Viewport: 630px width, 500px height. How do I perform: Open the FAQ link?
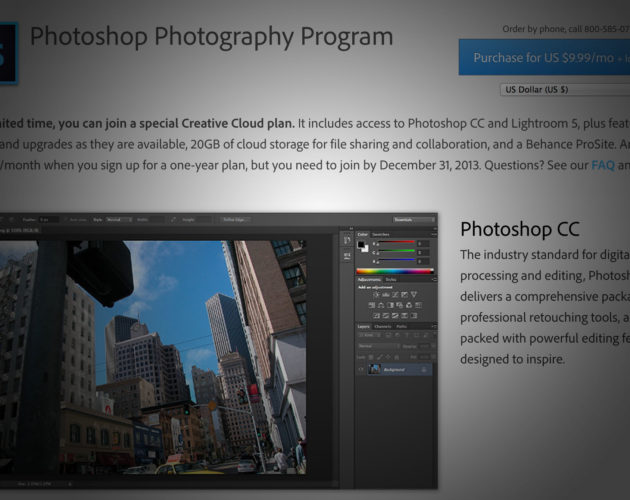coord(603,165)
